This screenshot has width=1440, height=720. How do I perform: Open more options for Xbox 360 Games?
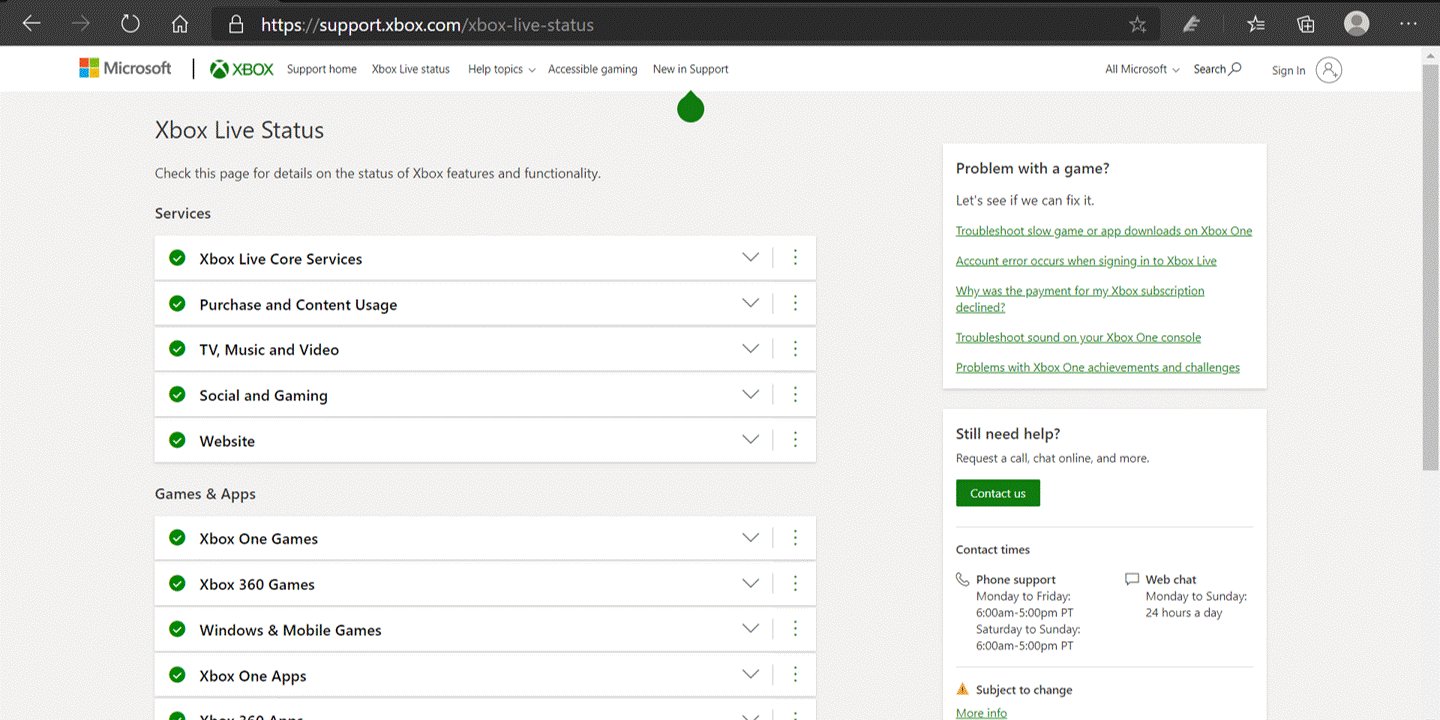795,583
